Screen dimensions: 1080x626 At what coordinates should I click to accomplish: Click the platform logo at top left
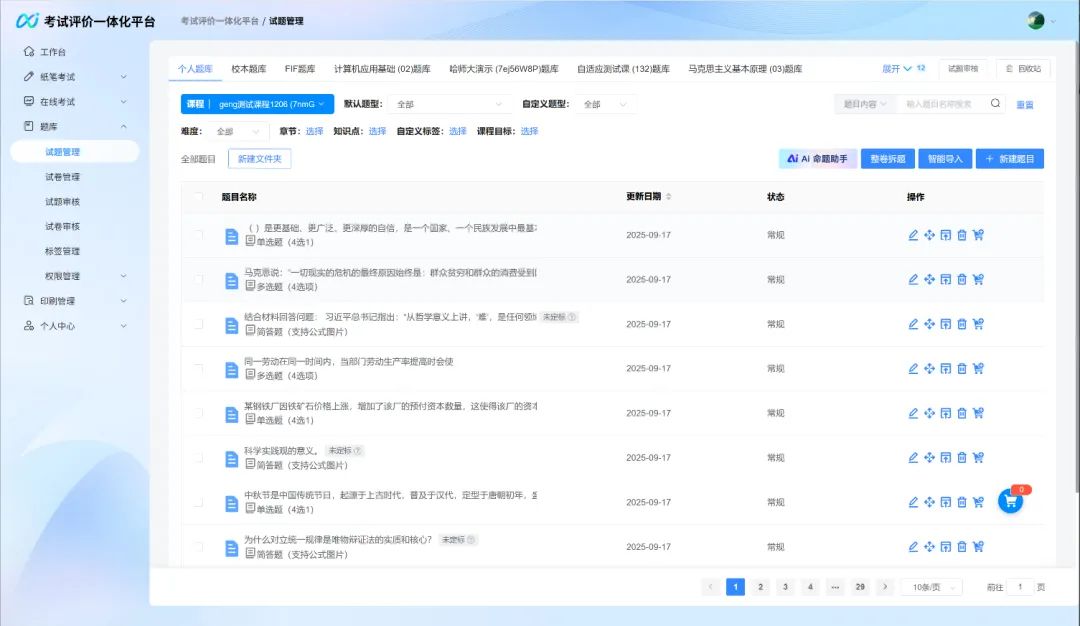[x=27, y=21]
